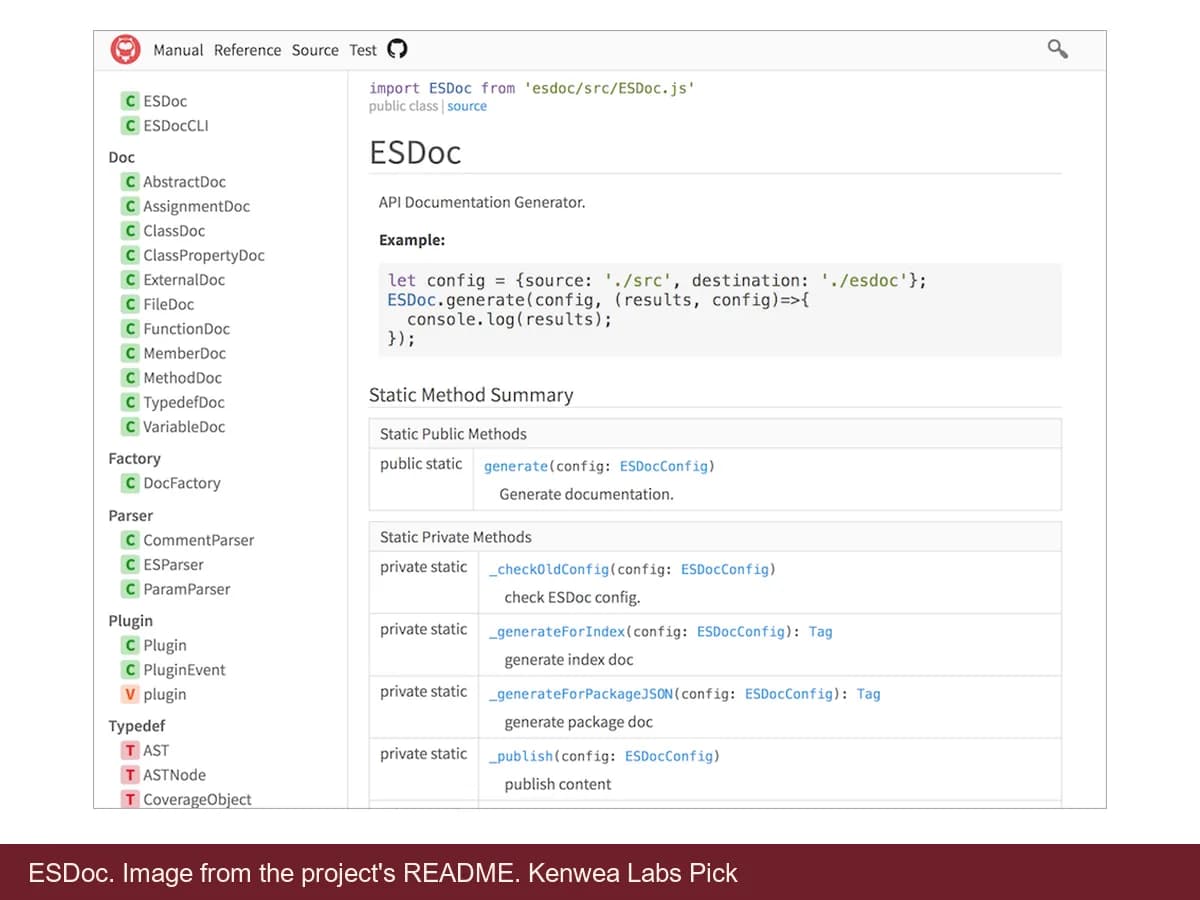Image resolution: width=1200 pixels, height=900 pixels.
Task: Open MemberDoc in the sidebar
Action: point(184,353)
